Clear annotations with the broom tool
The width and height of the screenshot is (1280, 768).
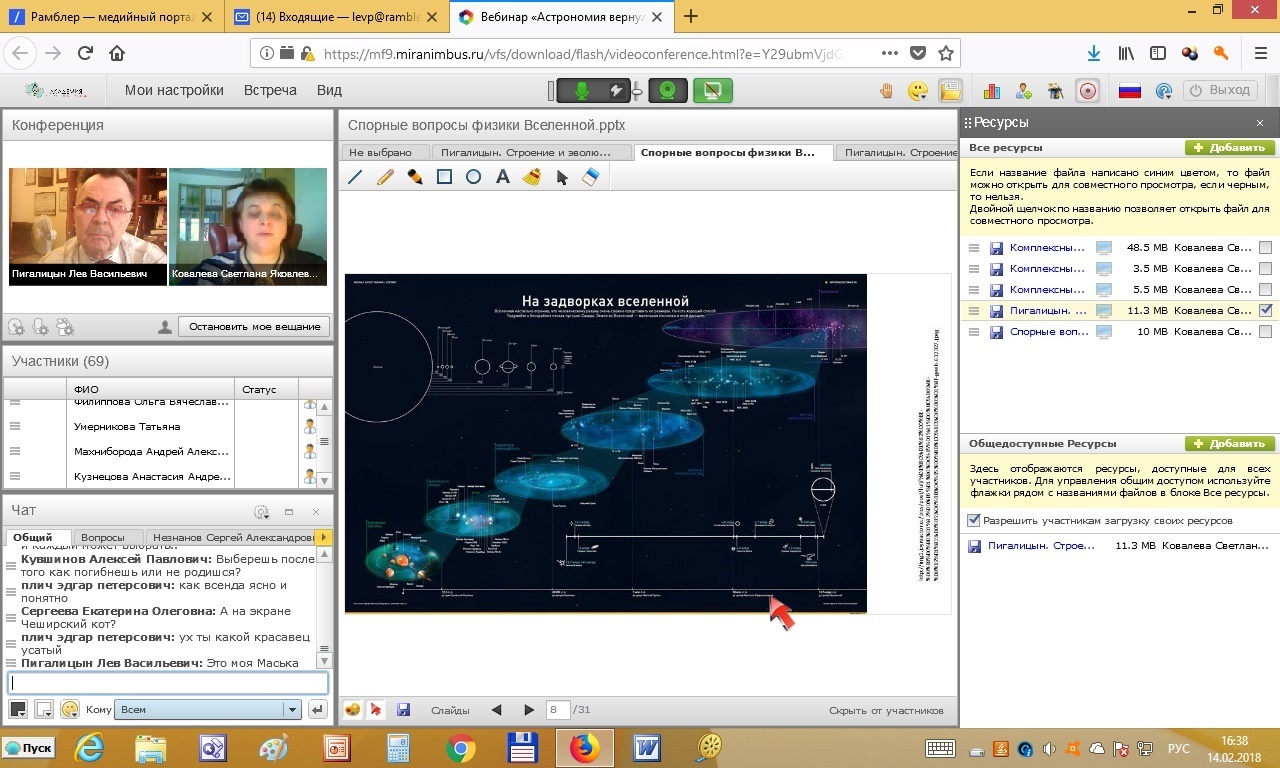532,177
